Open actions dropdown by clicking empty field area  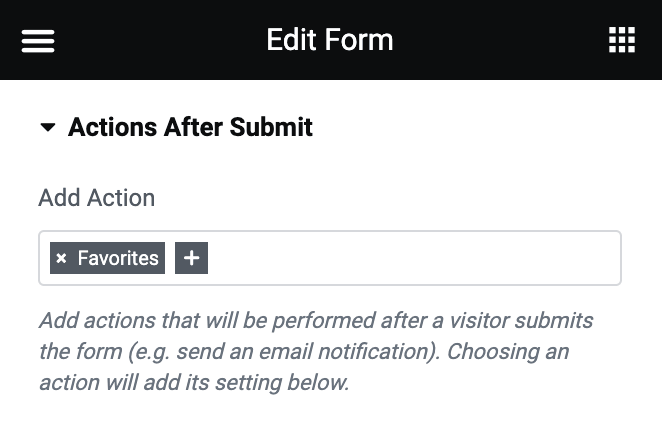[x=414, y=258]
